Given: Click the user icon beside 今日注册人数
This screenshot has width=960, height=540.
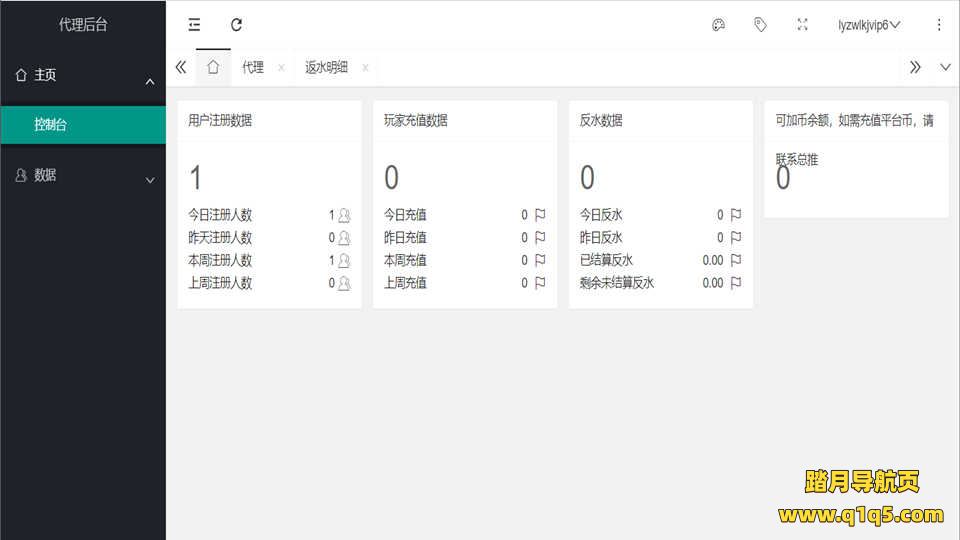Looking at the screenshot, I should click(x=344, y=215).
